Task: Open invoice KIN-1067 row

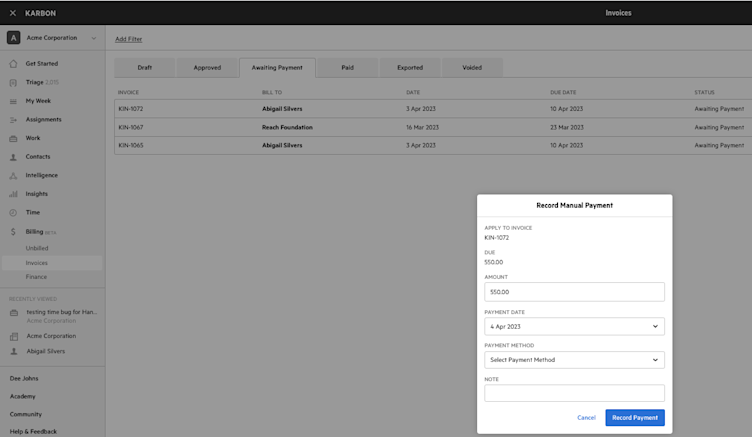Action: [x=433, y=127]
